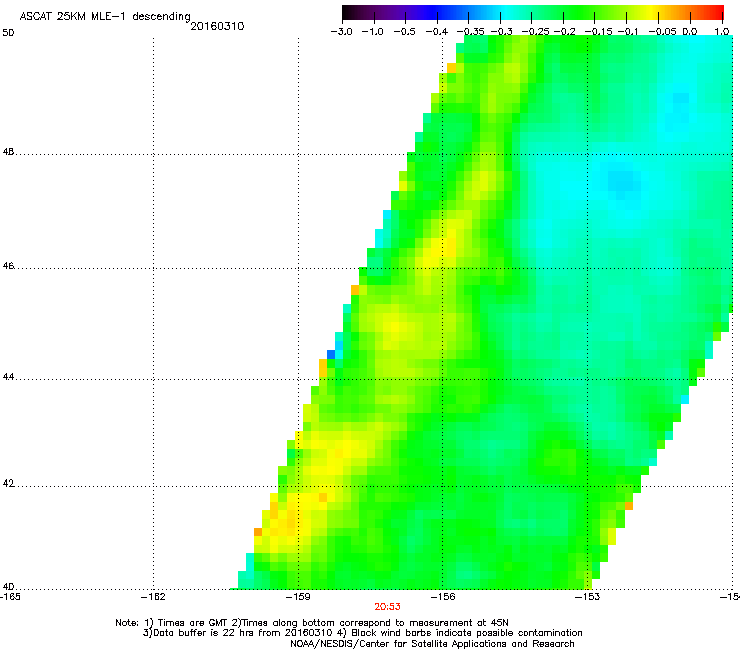Click the longitude axis label -165
Screen dimensions: 740x650
coord(9,597)
